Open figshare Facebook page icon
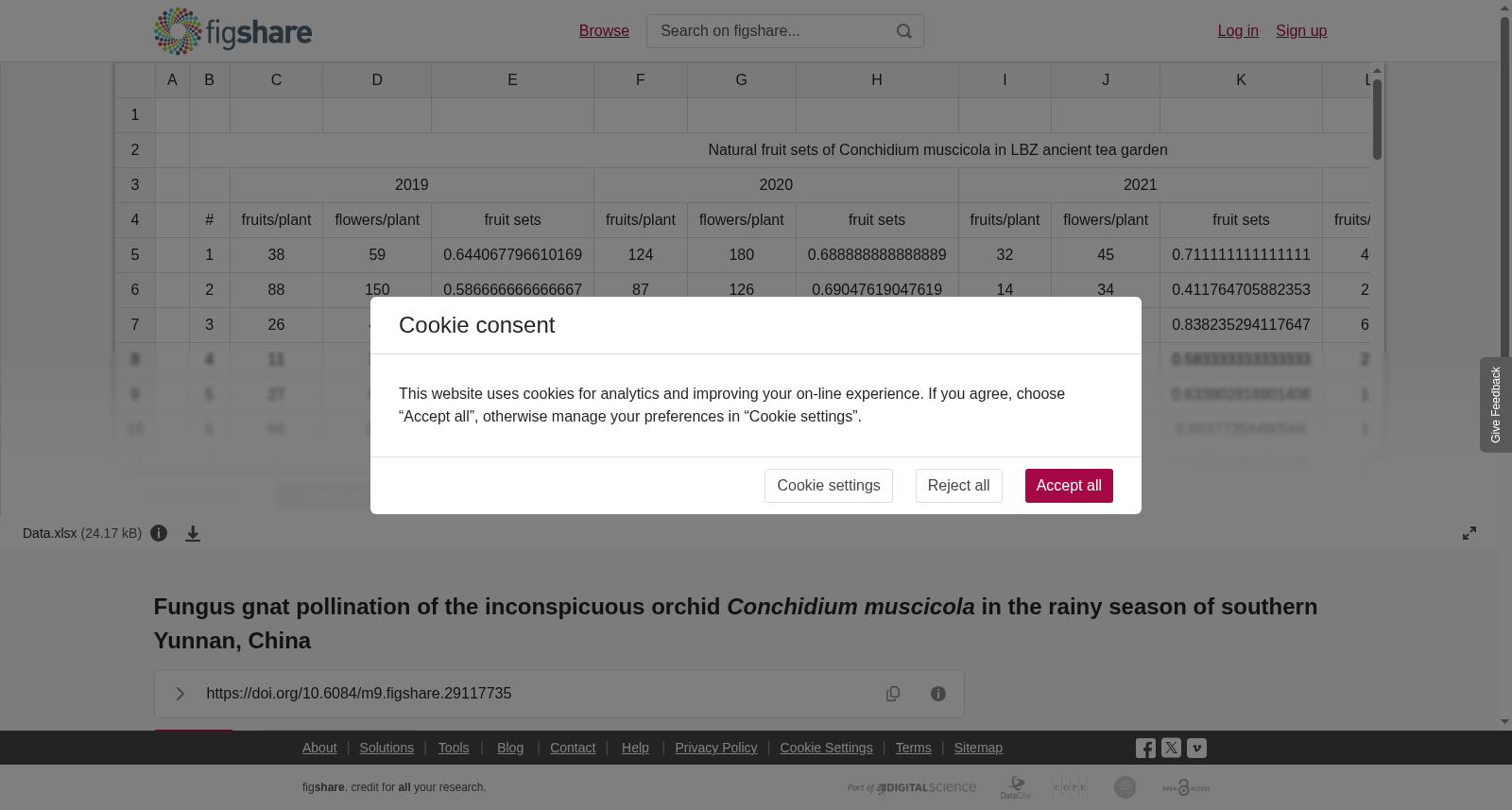The width and height of the screenshot is (1512, 810). click(1145, 749)
